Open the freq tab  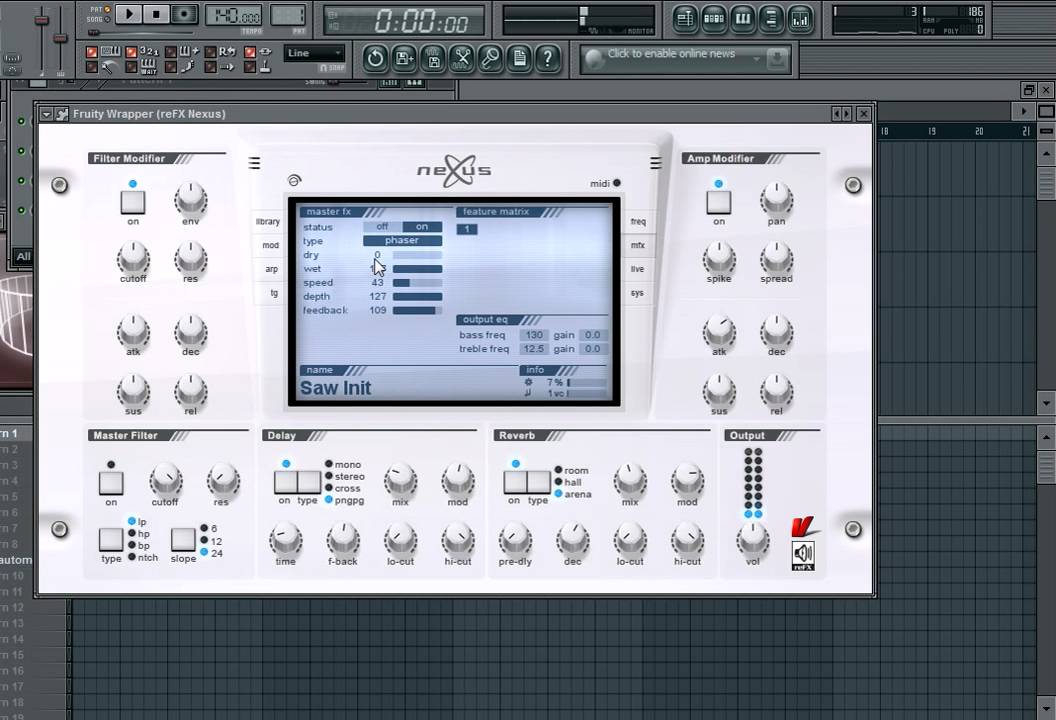click(638, 222)
